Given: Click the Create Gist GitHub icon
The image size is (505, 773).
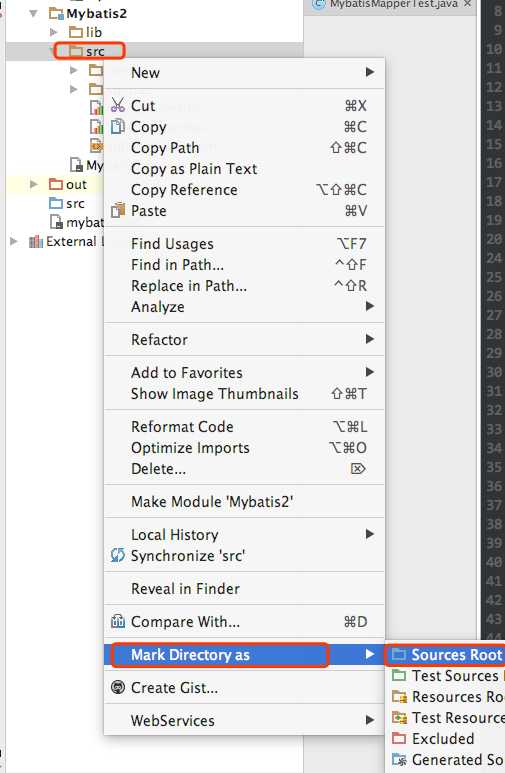Looking at the screenshot, I should (118, 687).
